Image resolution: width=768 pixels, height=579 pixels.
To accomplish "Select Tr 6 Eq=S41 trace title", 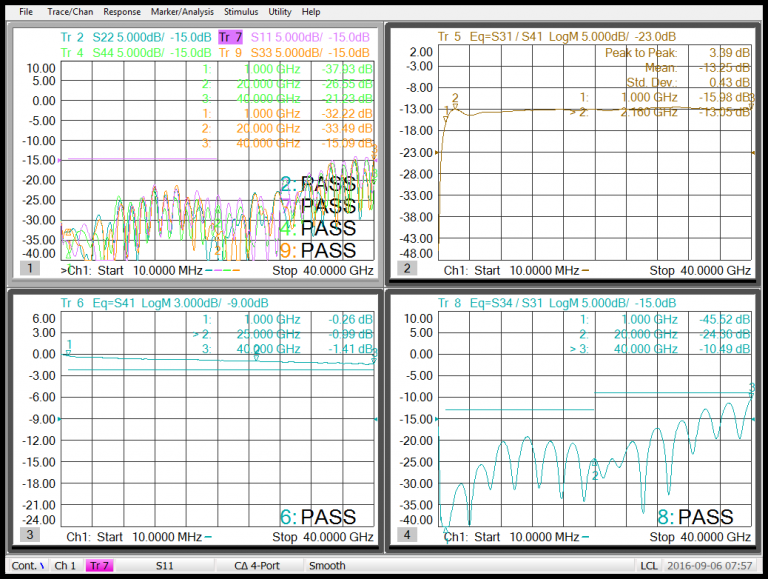I will 165,303.
